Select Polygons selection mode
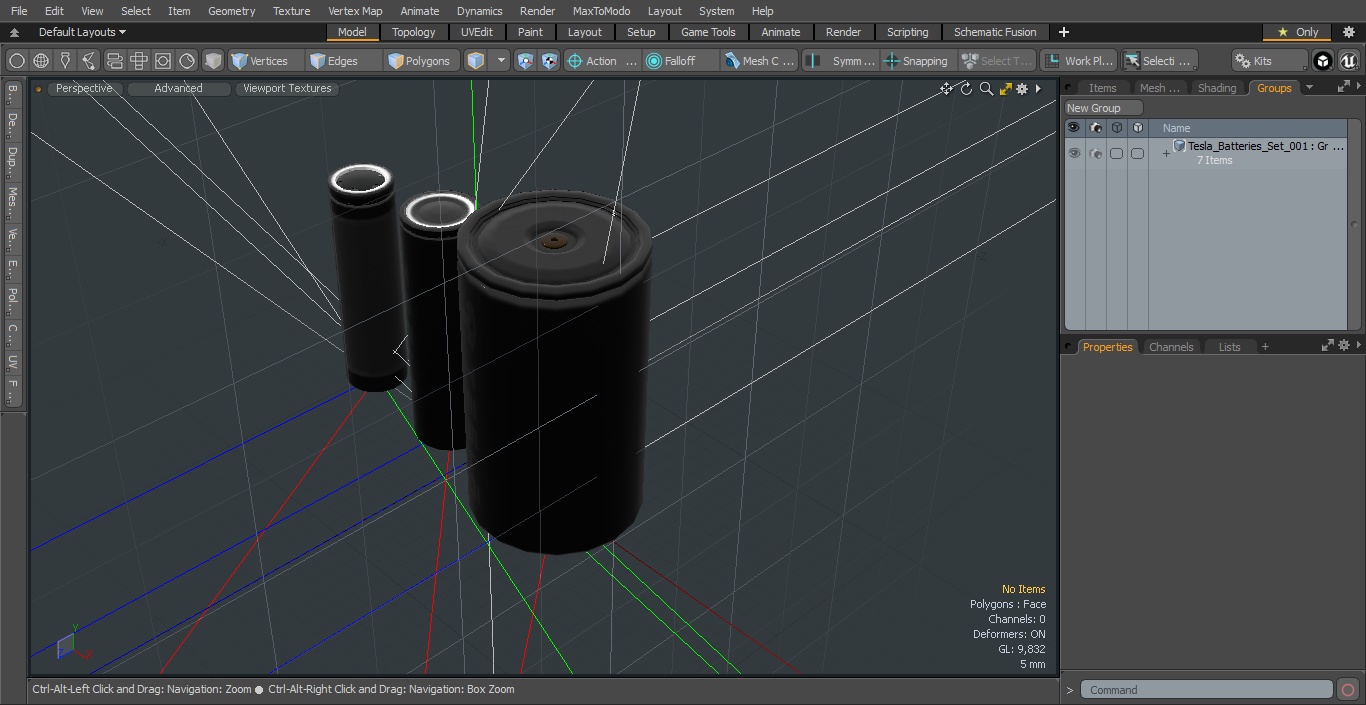Image resolution: width=1366 pixels, height=705 pixels. [x=419, y=61]
